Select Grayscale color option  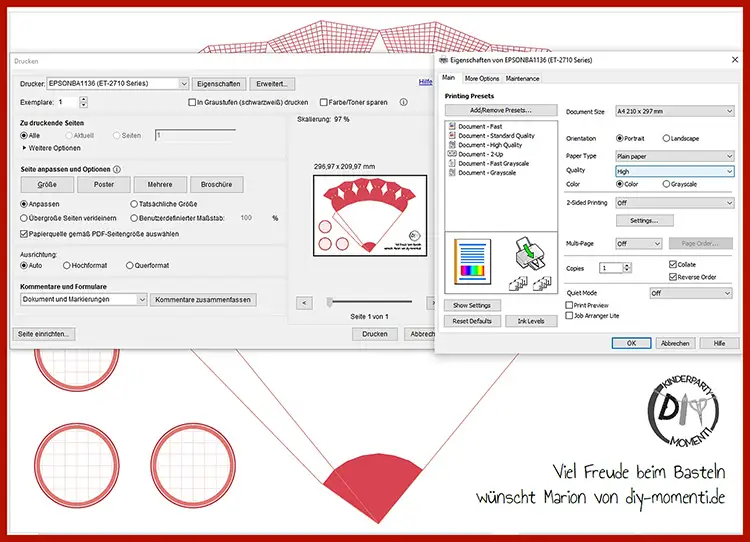coord(666,184)
